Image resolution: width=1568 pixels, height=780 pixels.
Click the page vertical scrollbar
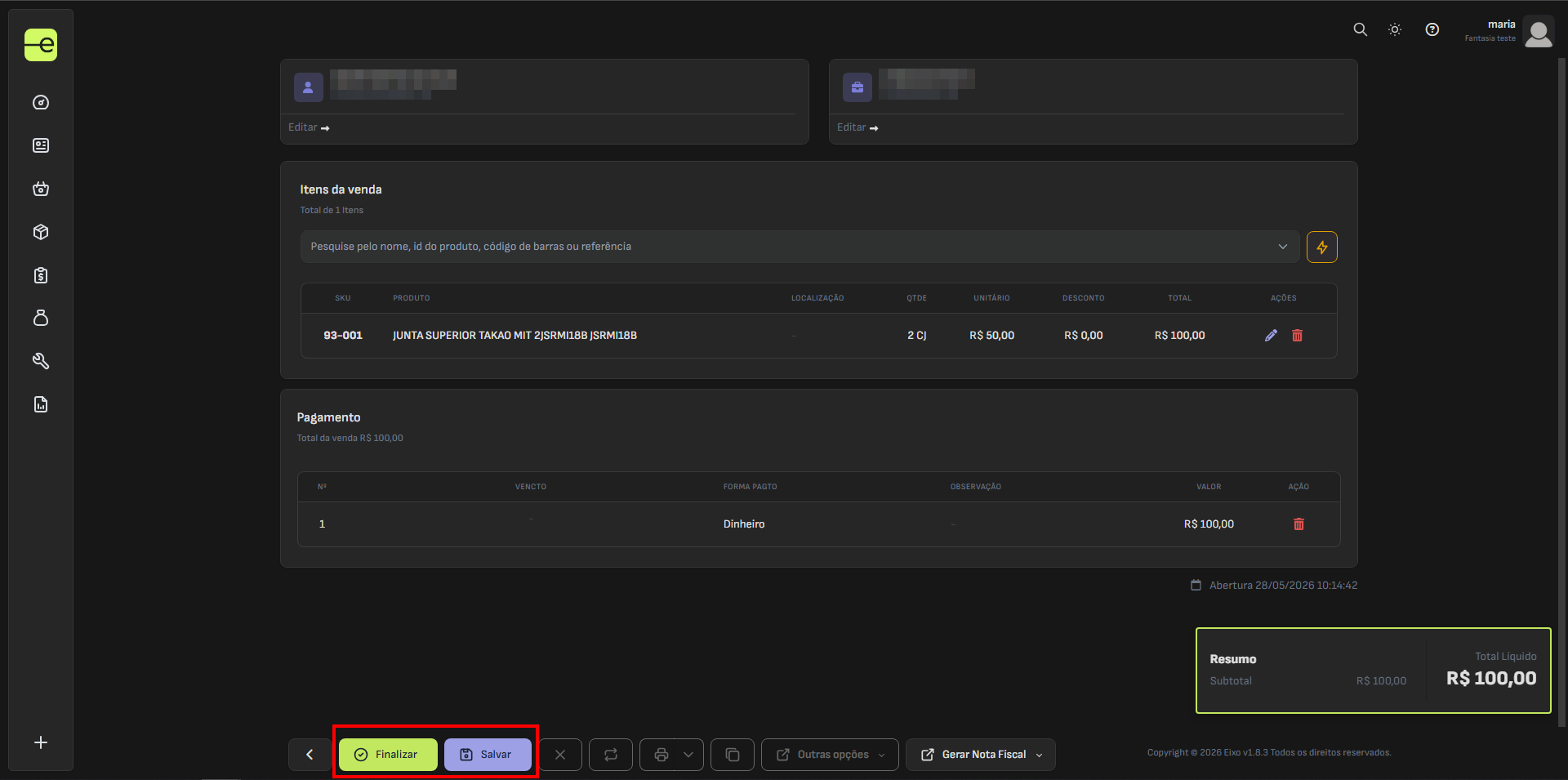1562,392
